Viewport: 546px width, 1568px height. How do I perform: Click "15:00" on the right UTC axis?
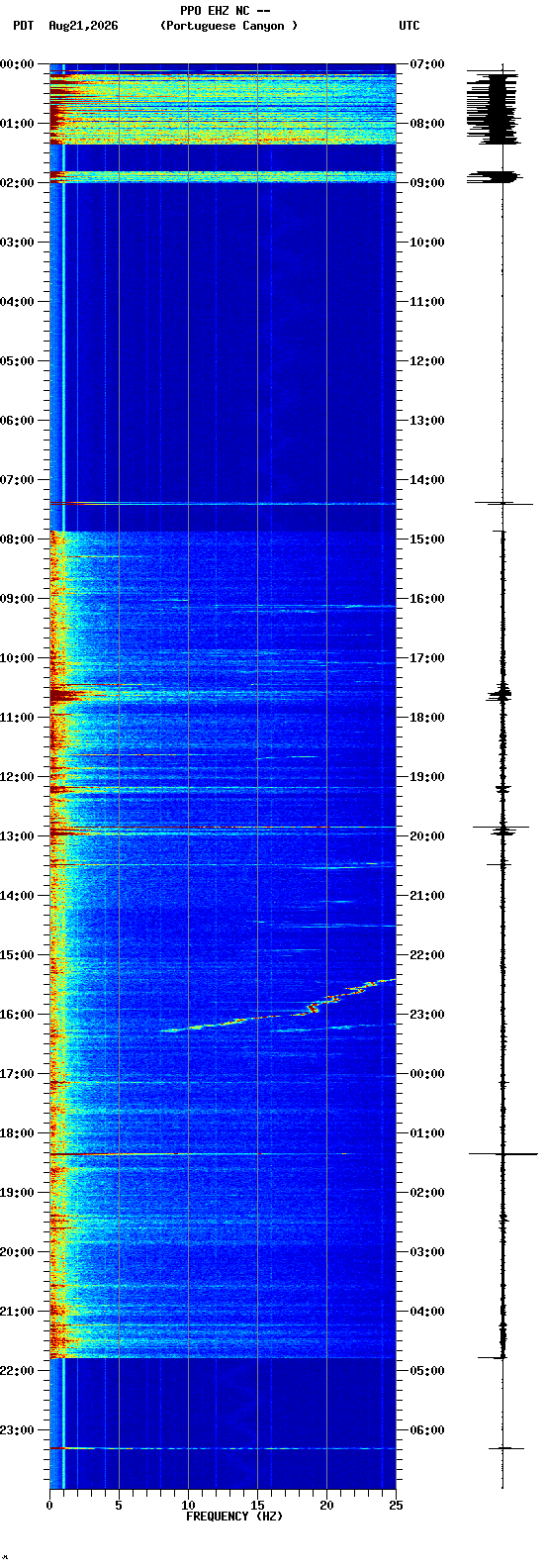[427, 539]
